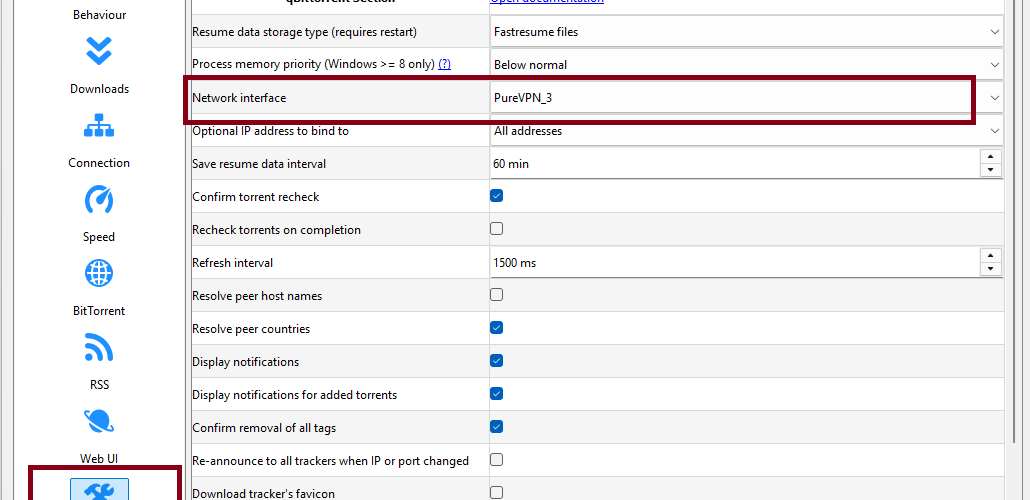
Task: Switch to Behaviour settings label
Action: tap(99, 14)
